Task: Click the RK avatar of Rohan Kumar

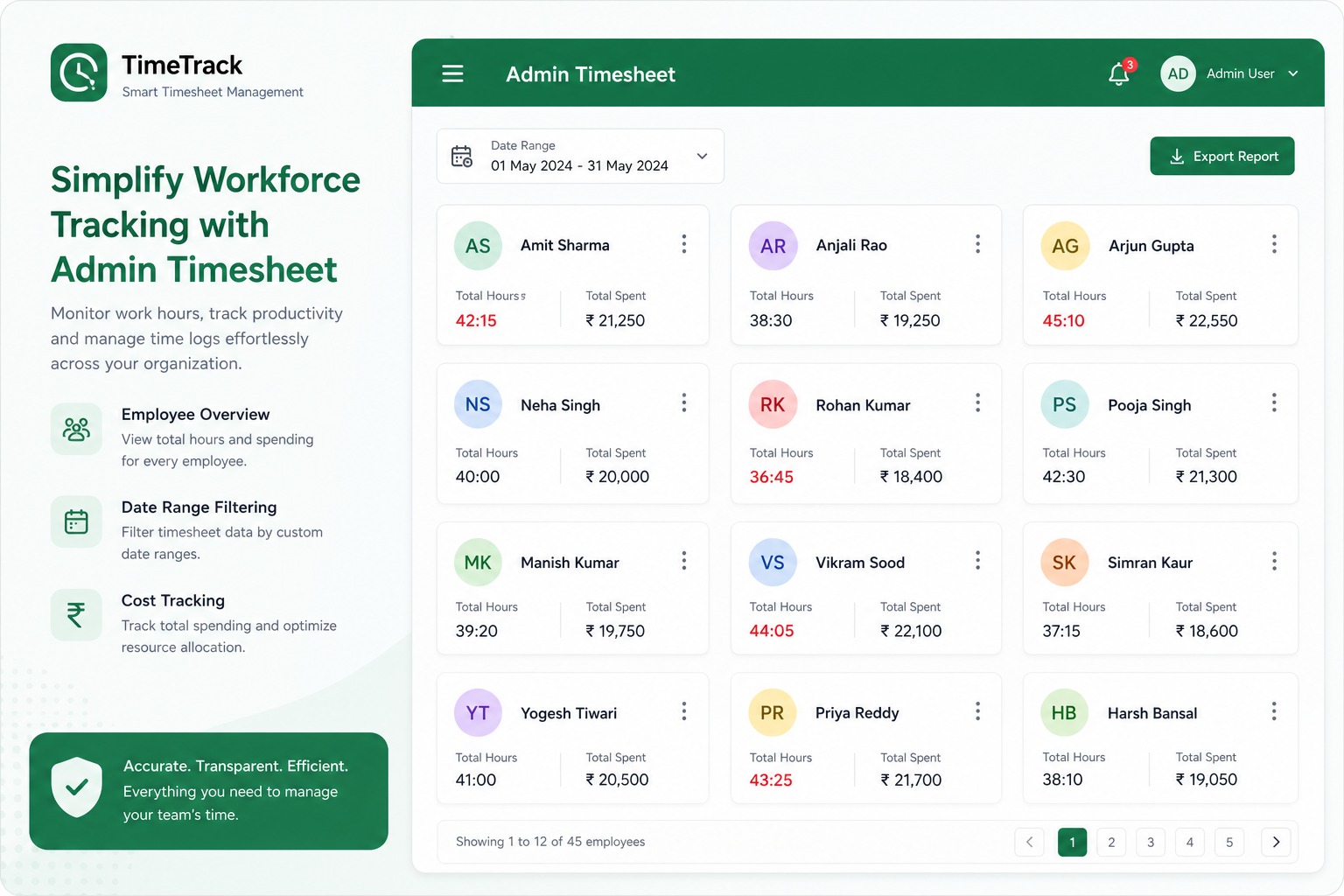Action: [773, 404]
